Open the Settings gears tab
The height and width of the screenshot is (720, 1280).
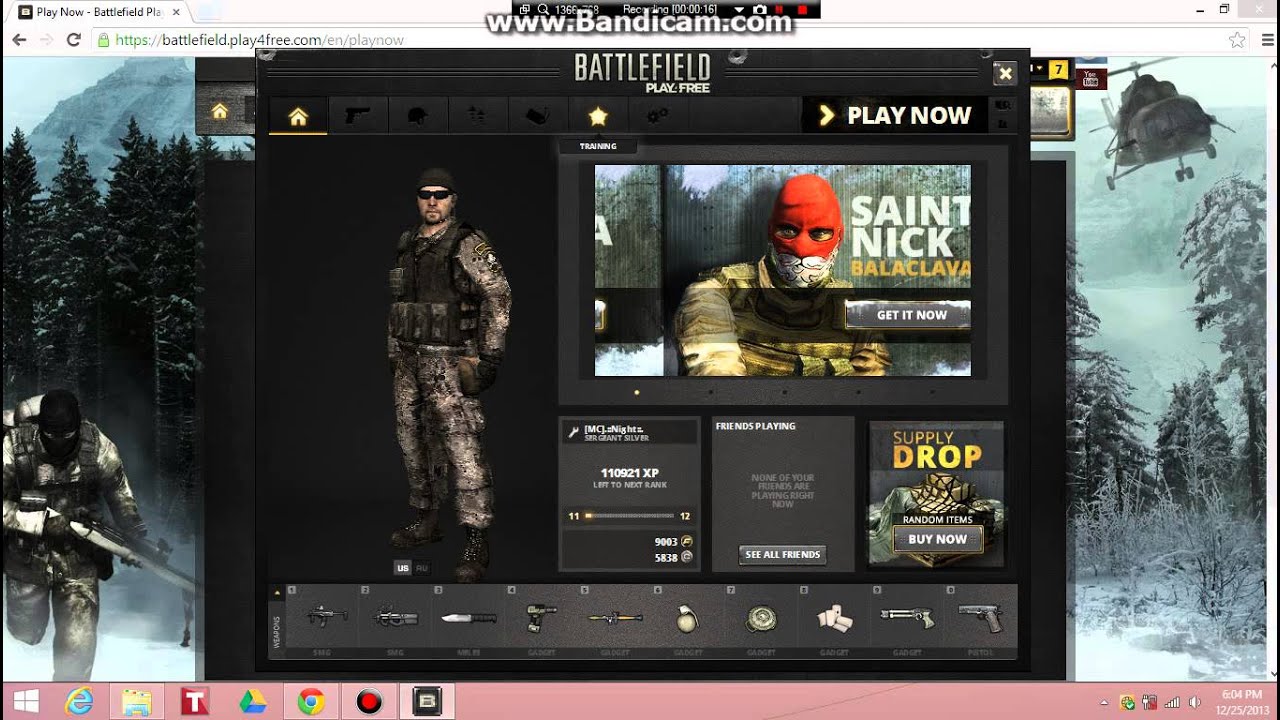tap(657, 116)
